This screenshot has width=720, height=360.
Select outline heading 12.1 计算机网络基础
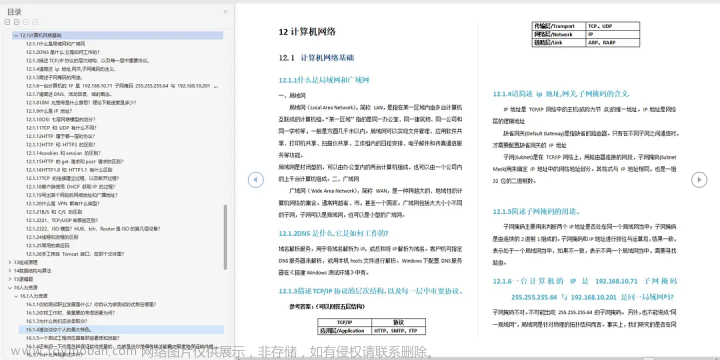point(40,35)
